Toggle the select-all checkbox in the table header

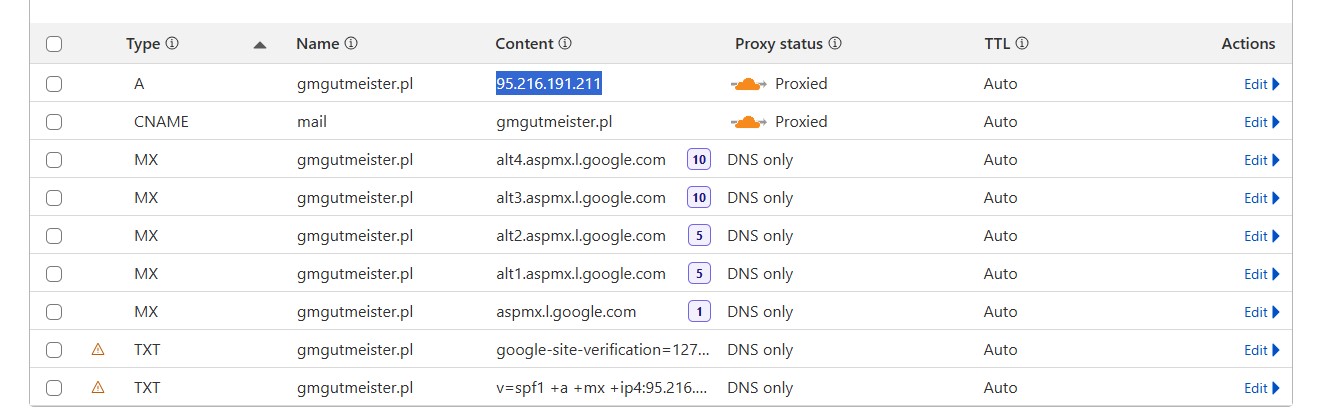coord(54,44)
